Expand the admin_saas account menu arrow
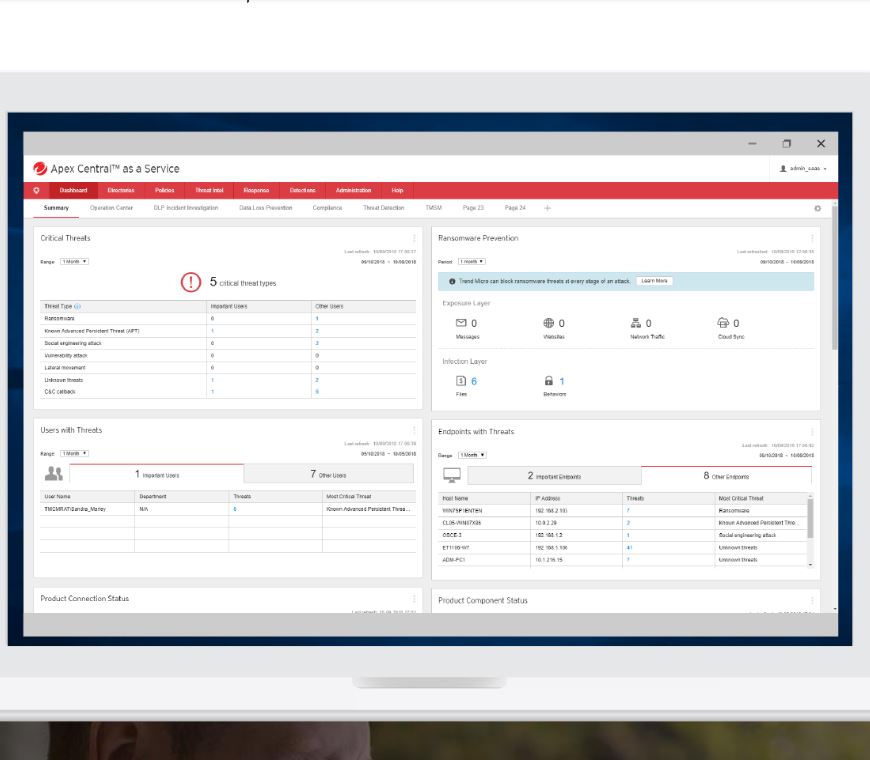The height and width of the screenshot is (760, 870). click(825, 169)
